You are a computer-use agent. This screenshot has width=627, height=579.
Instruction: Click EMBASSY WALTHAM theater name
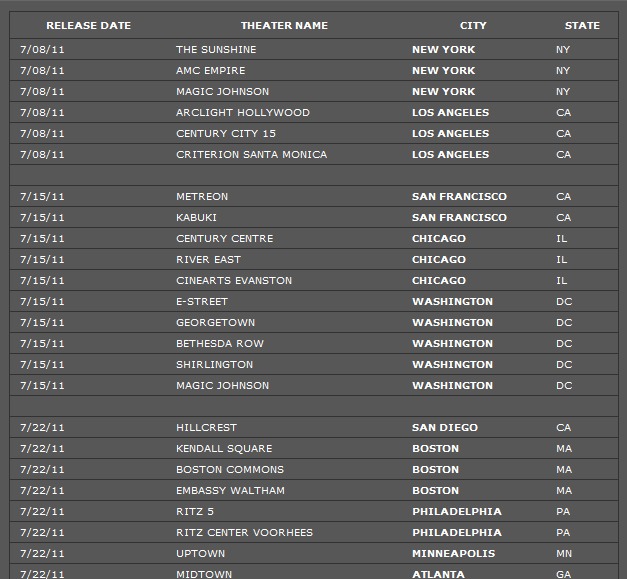[230, 490]
